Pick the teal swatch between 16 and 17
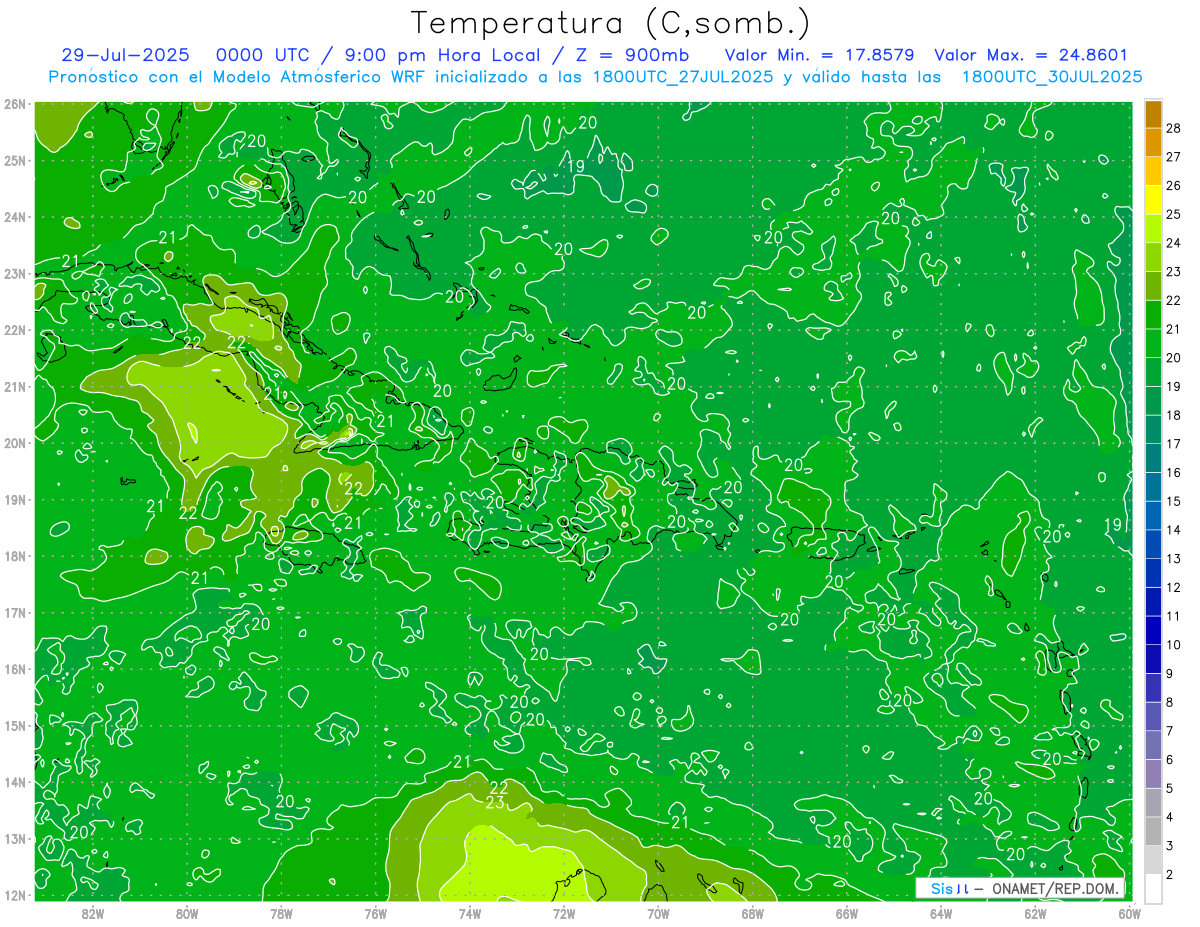1200x927 pixels. [1152, 459]
